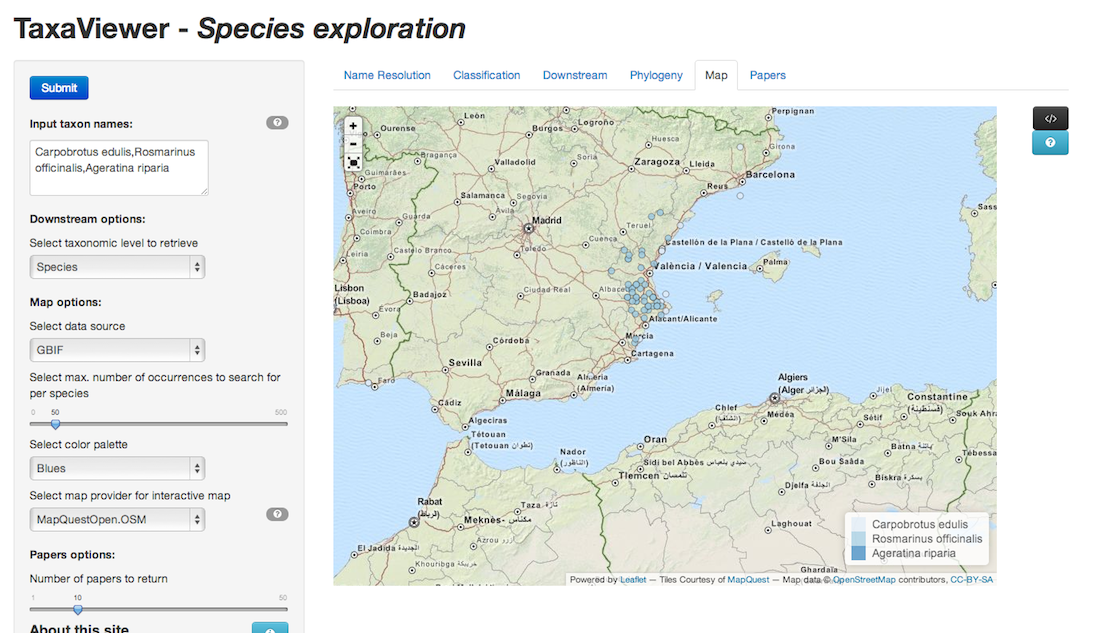
Task: Open the color palette dropdown showing Blues
Action: tap(117, 467)
